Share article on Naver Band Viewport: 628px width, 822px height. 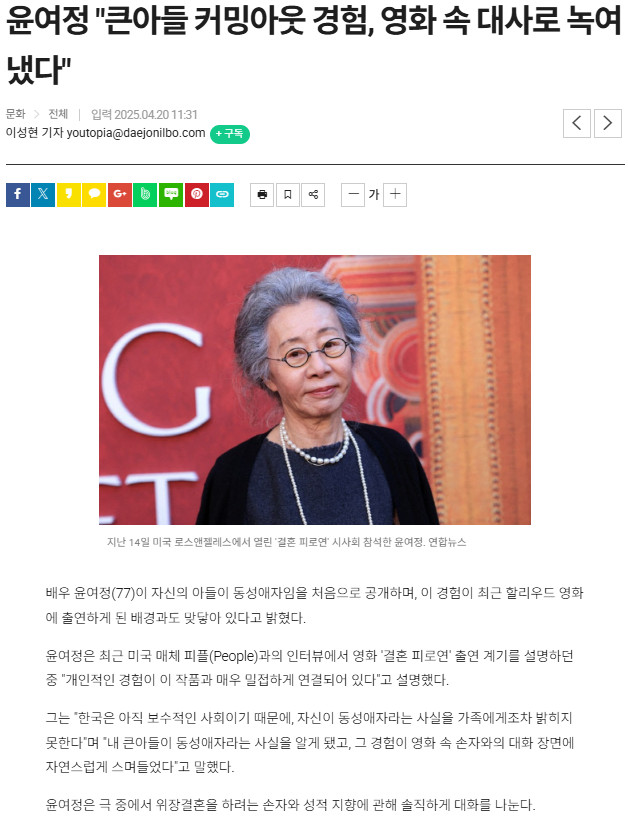pos(145,195)
